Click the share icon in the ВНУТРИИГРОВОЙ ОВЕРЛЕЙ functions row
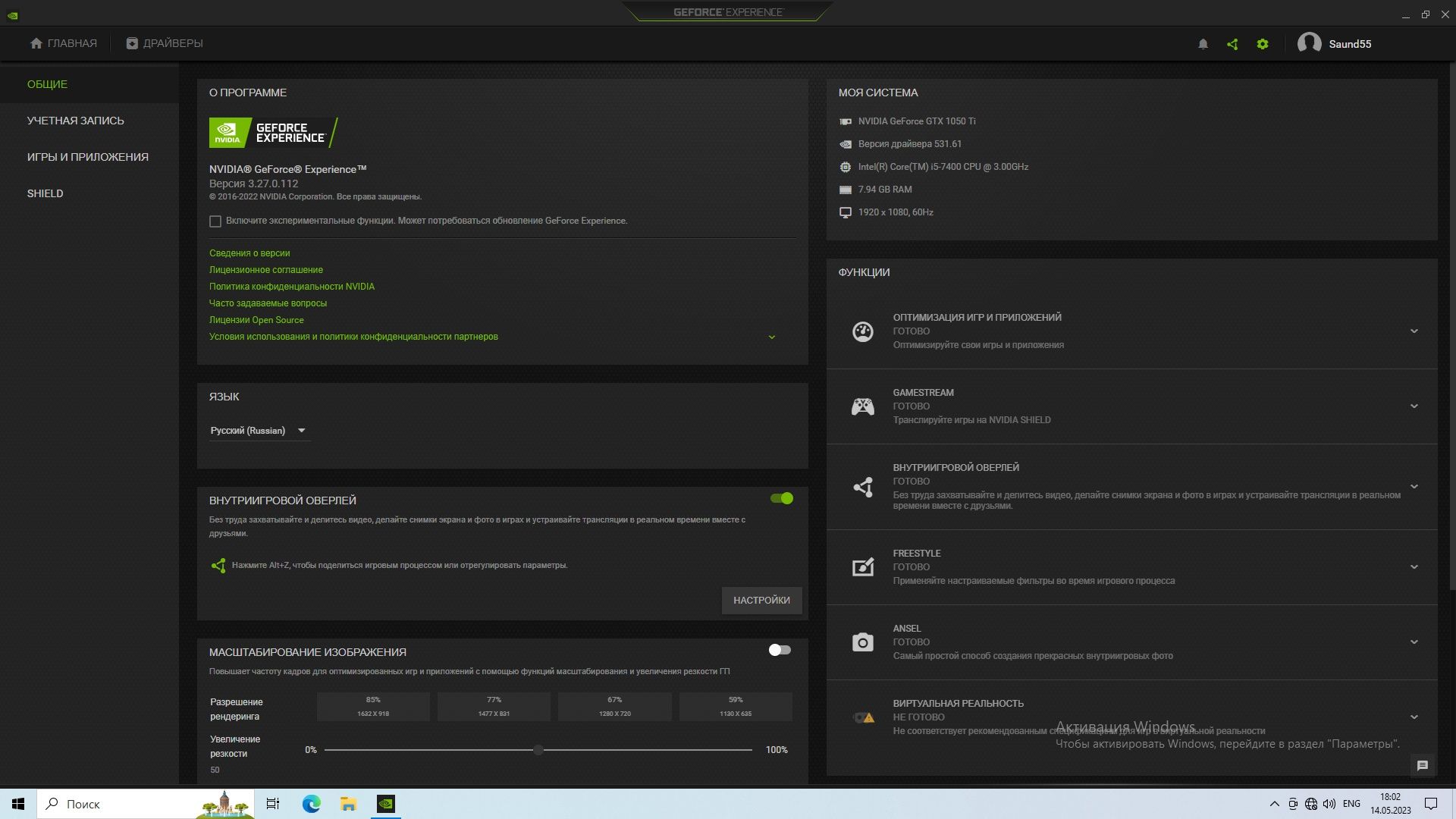 point(863,487)
